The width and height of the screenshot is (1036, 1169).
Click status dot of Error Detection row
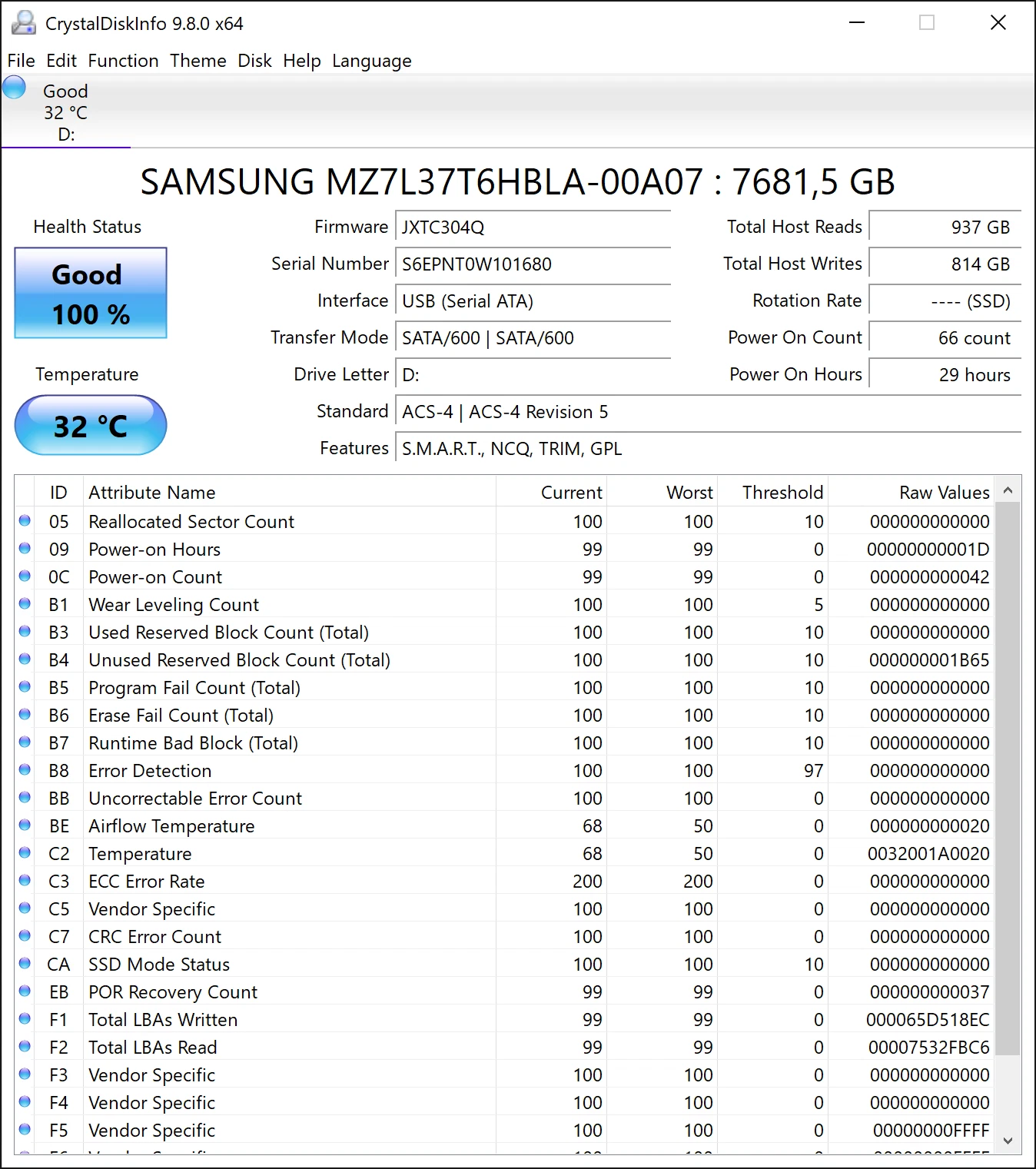[x=25, y=769]
